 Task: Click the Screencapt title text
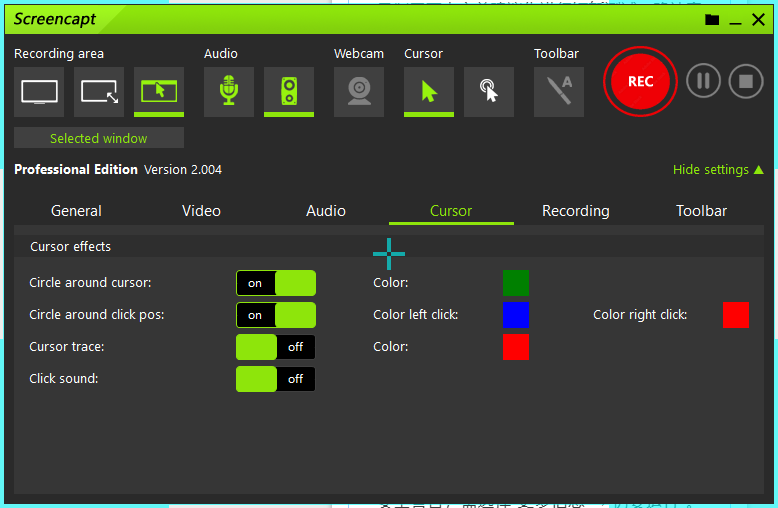55,19
